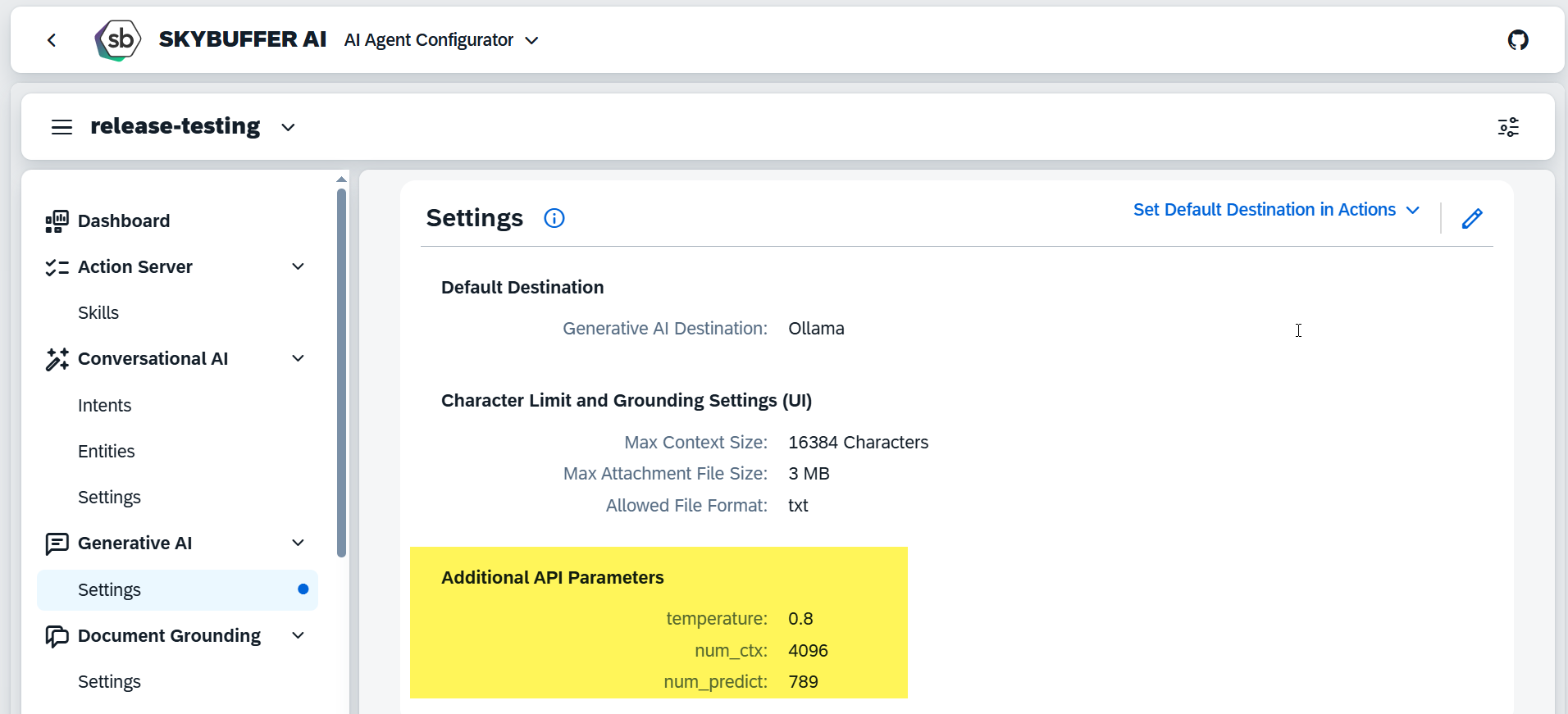Collapse the Action Server section

(x=298, y=267)
